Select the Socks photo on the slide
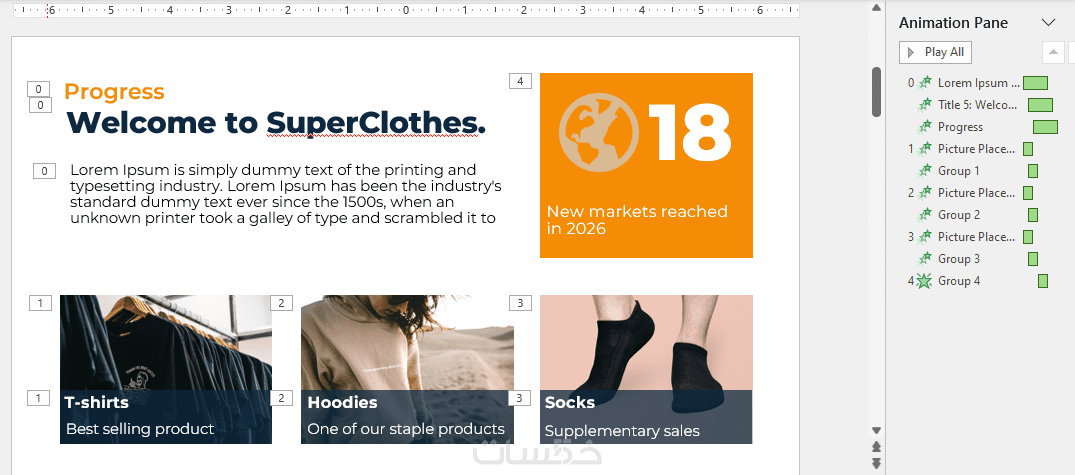This screenshot has width=1075, height=475. coord(646,343)
